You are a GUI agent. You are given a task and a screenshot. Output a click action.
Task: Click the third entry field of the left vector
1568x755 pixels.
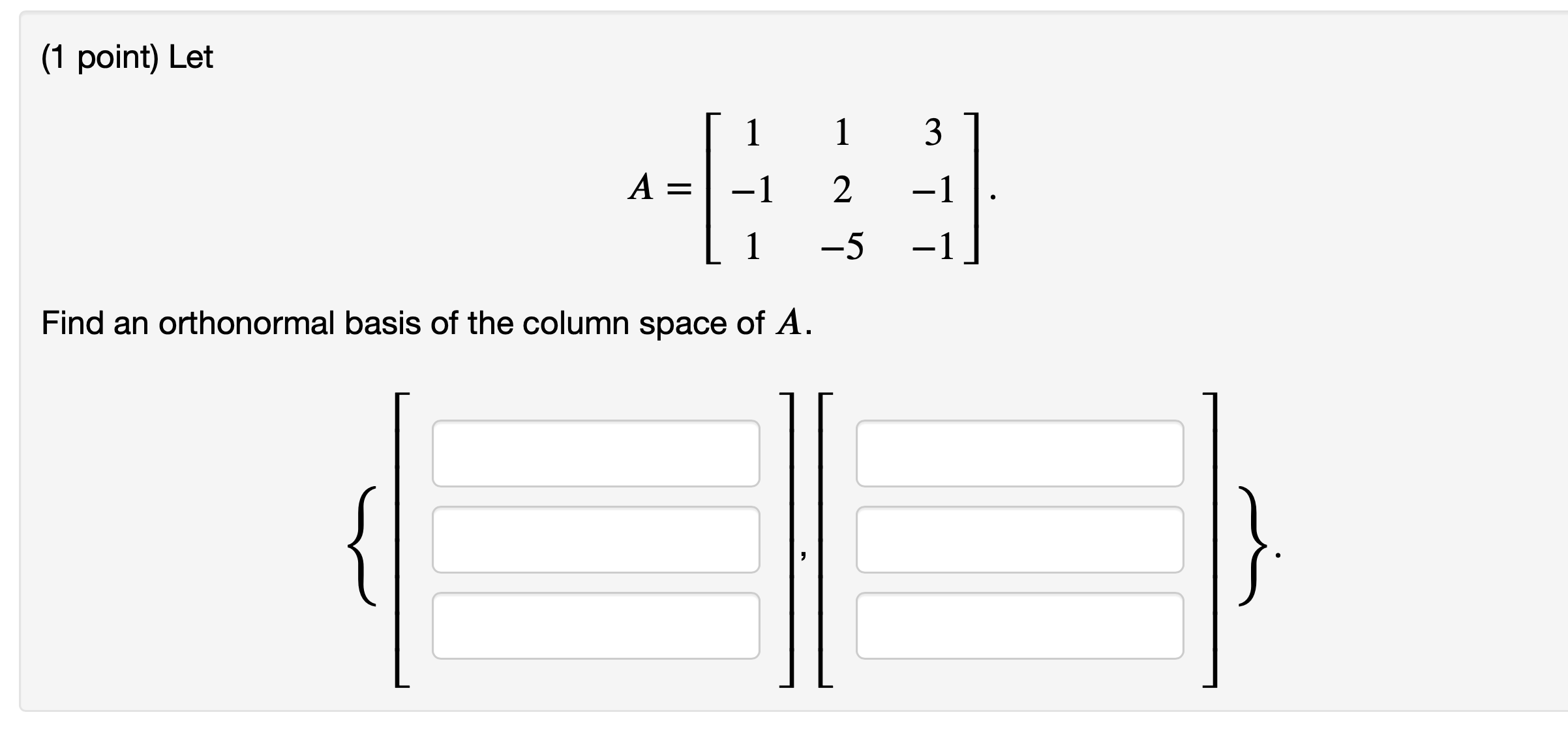tap(597, 626)
